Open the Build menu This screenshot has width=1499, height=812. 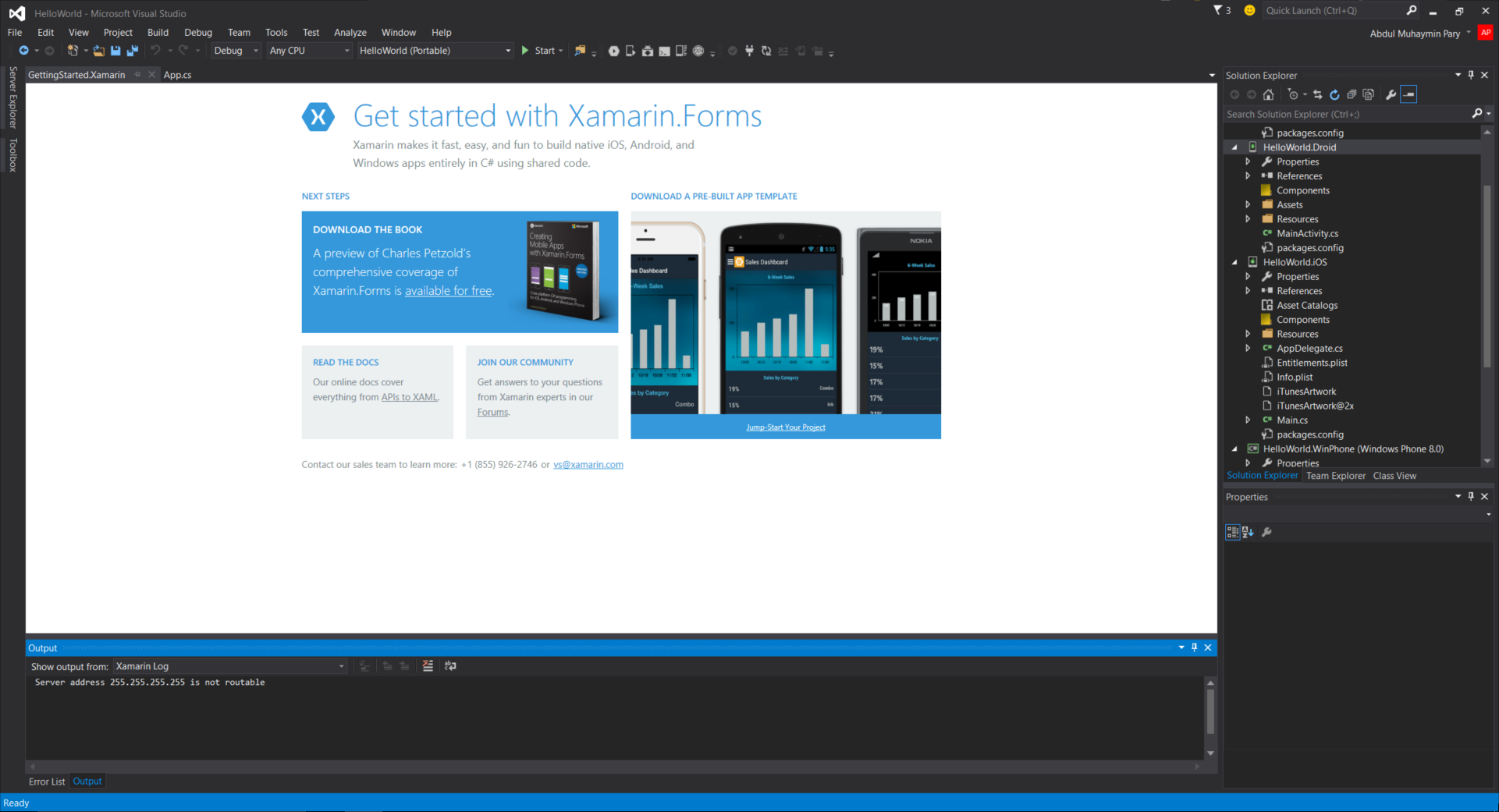pyautogui.click(x=158, y=32)
